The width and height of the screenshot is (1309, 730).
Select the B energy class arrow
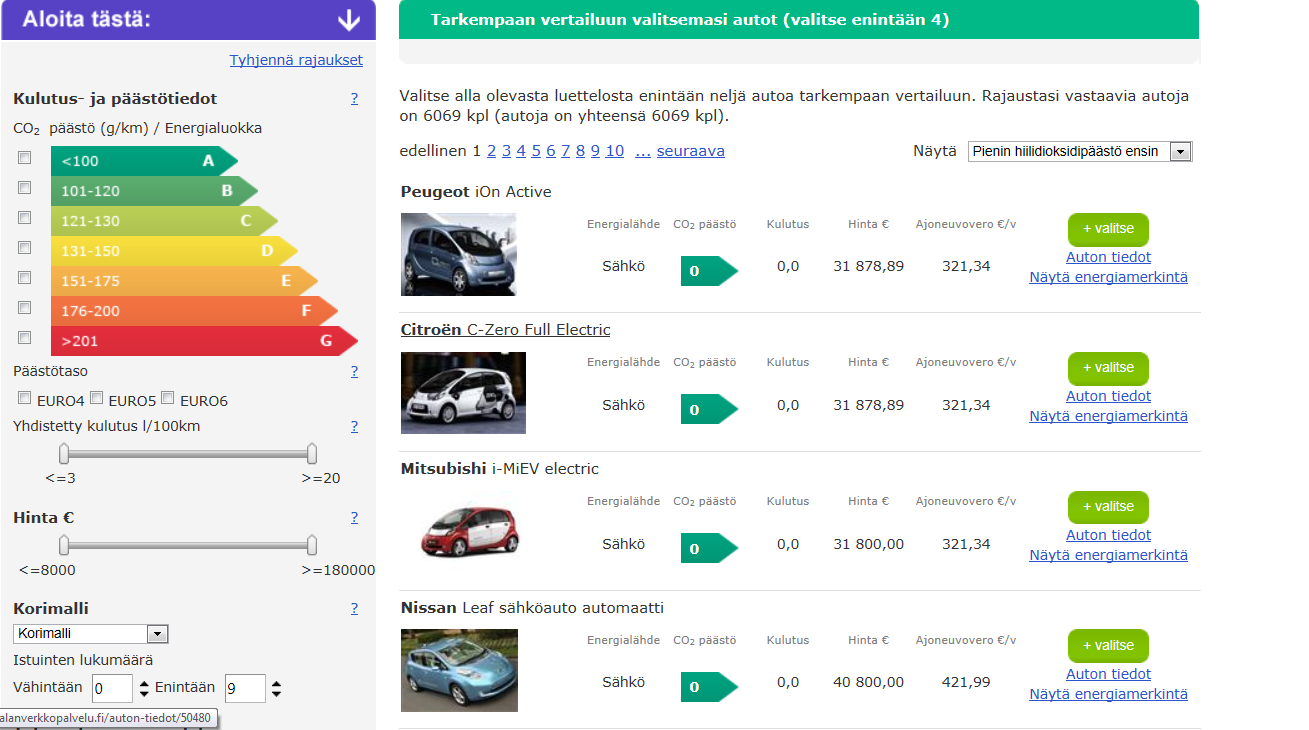pos(154,191)
